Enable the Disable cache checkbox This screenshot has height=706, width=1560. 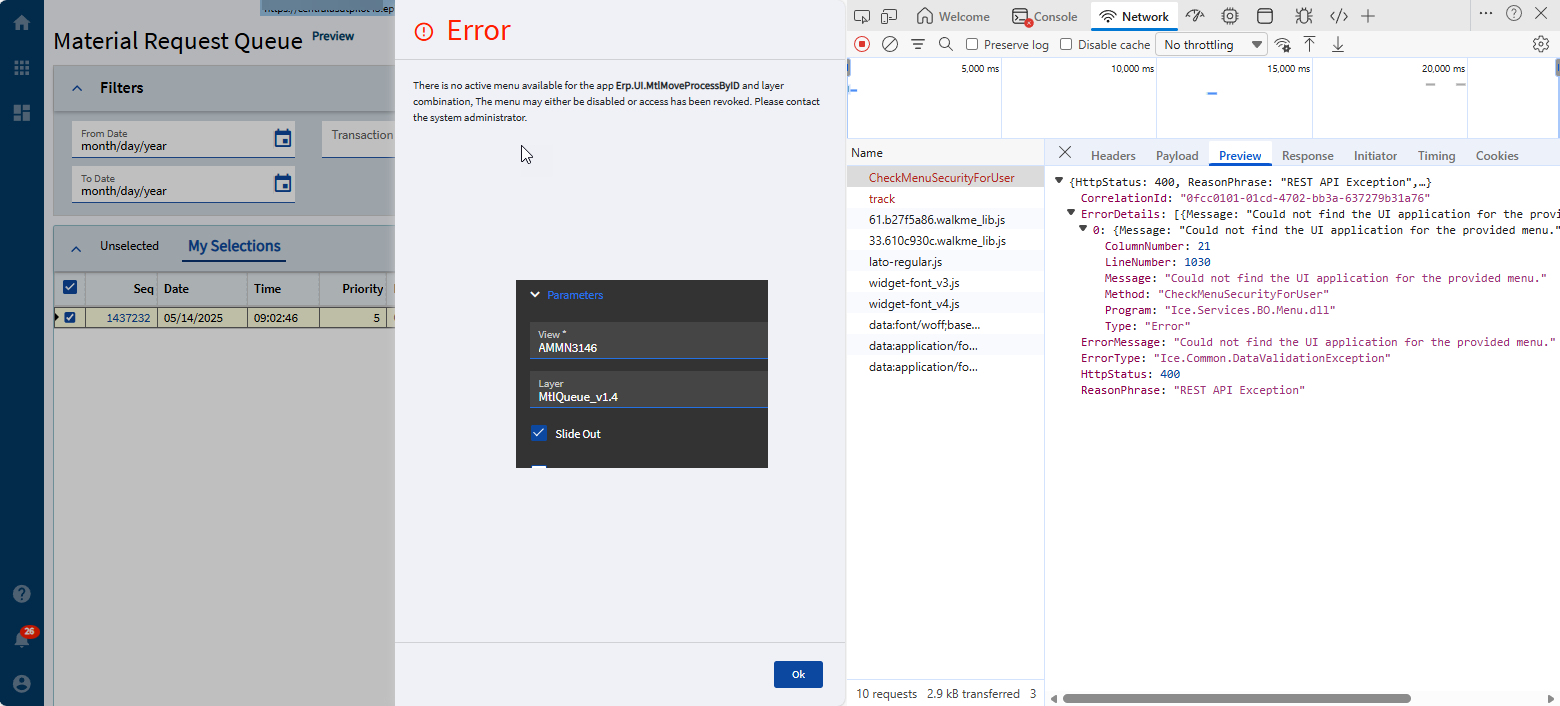pos(1066,44)
